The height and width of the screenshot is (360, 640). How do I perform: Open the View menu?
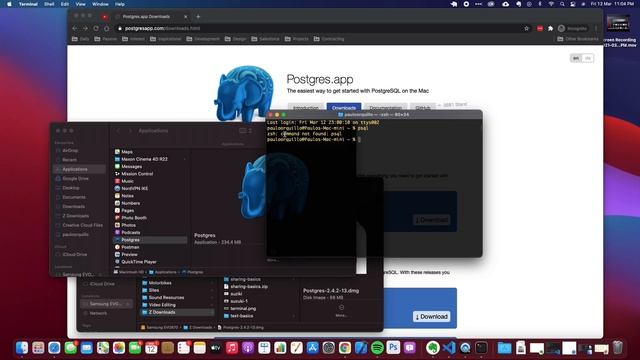[x=80, y=4]
